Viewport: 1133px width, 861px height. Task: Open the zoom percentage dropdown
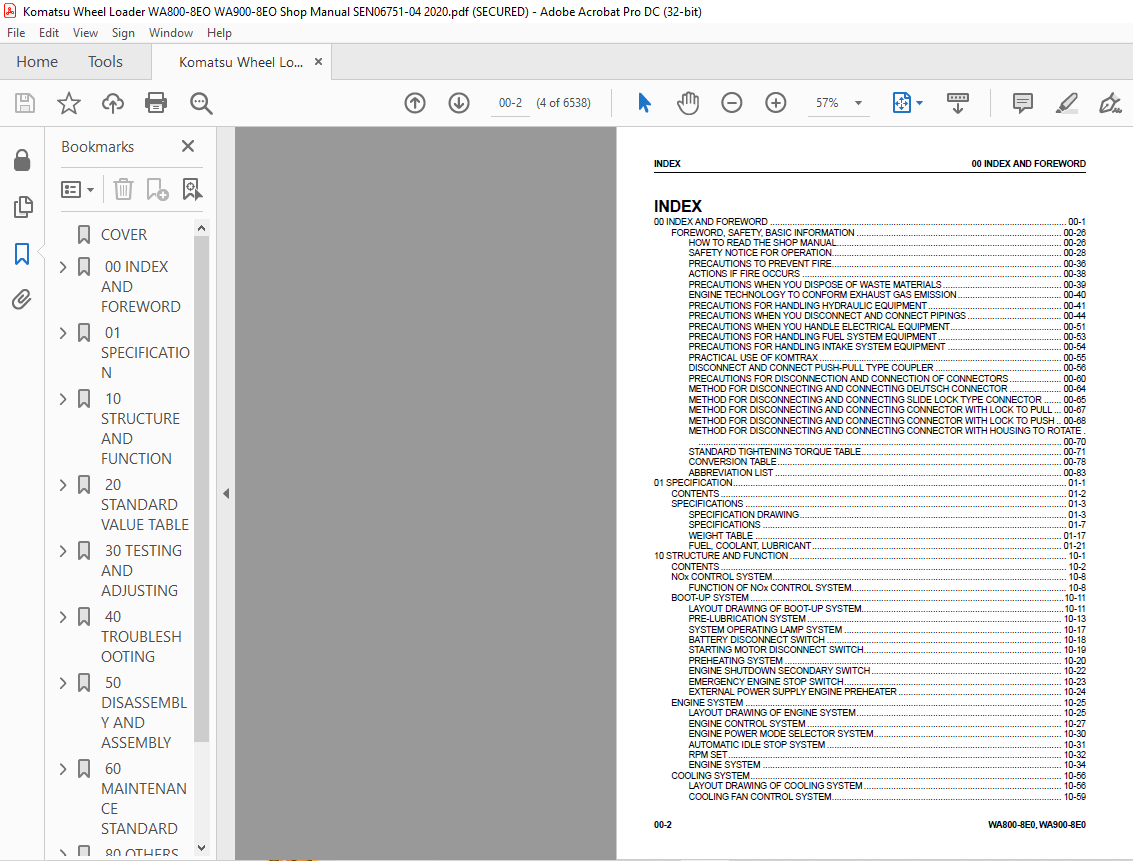pyautogui.click(x=858, y=103)
